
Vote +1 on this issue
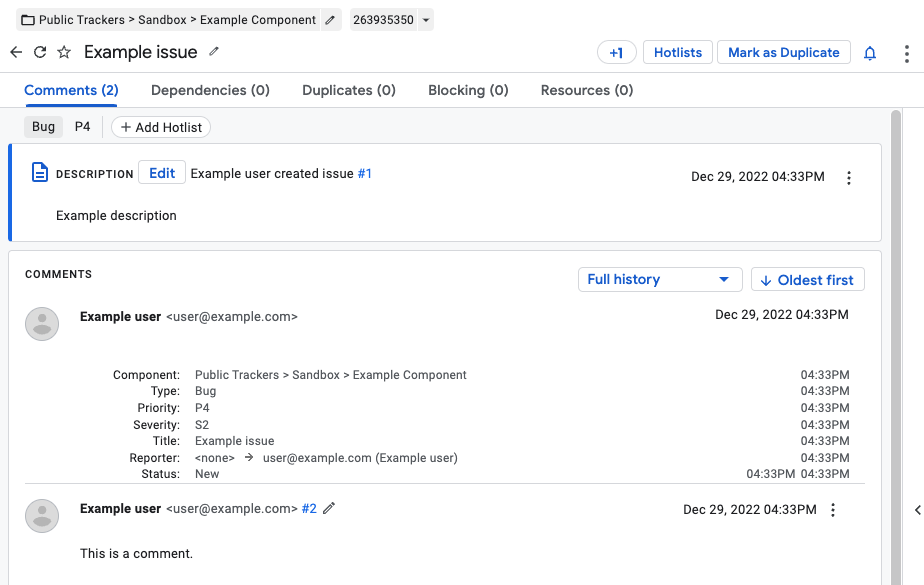[x=616, y=53]
